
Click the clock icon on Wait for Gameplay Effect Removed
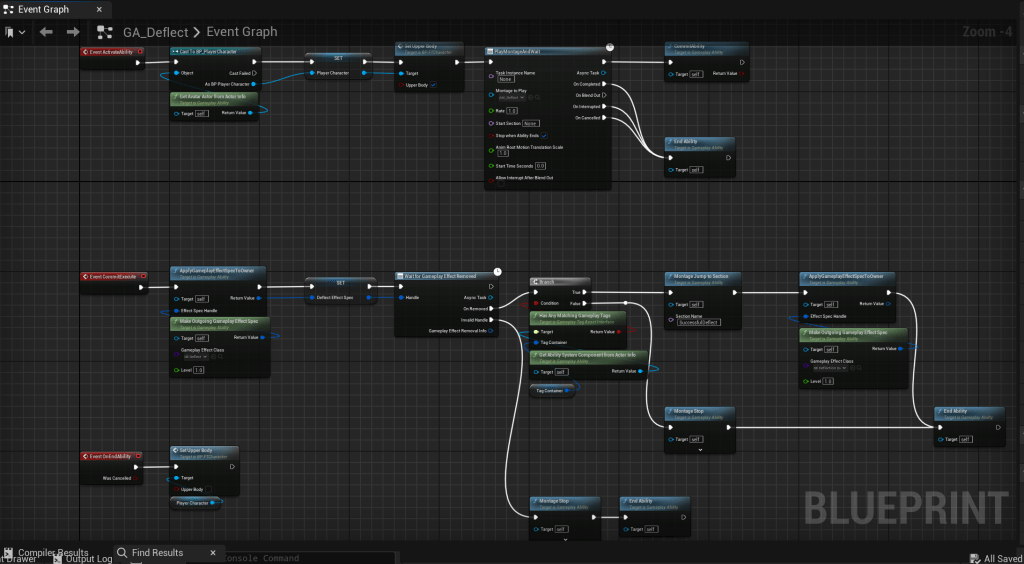pyautogui.click(x=497, y=270)
